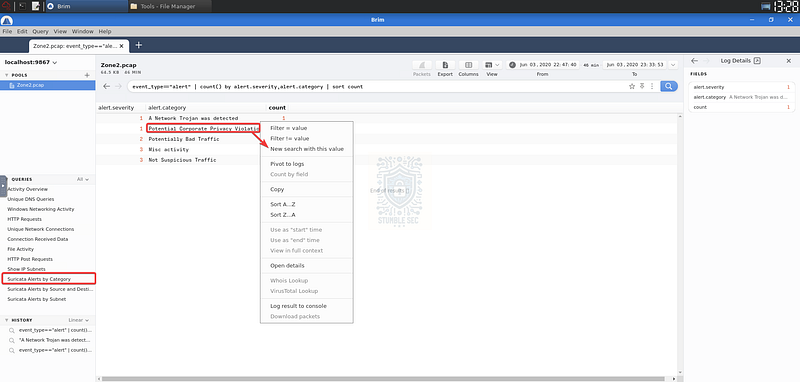Select the Zone2.pcap pool

click(47, 85)
